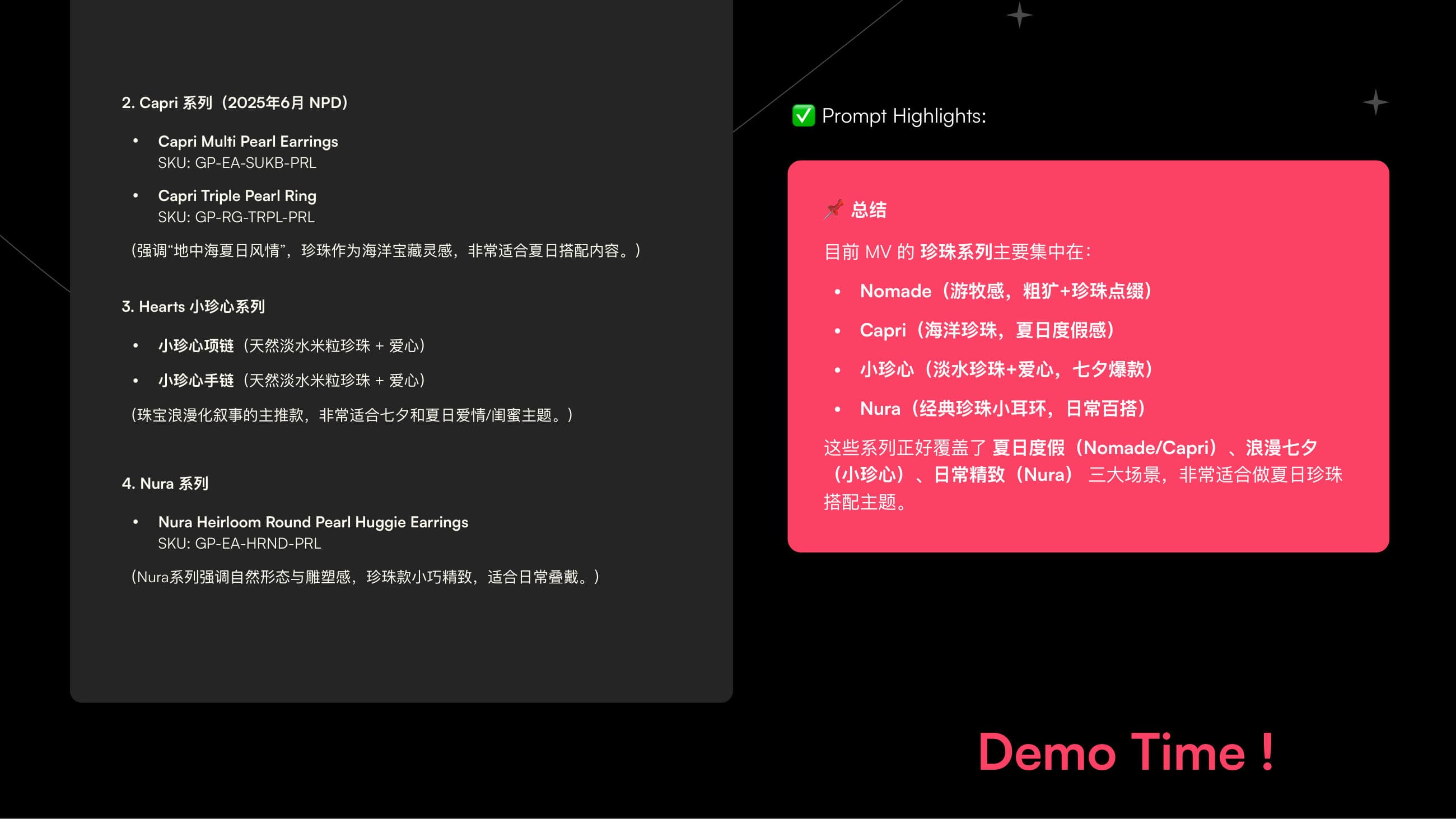Click the sparkle decoration near the diagonal line
The width and height of the screenshot is (1456, 819).
[1021, 15]
